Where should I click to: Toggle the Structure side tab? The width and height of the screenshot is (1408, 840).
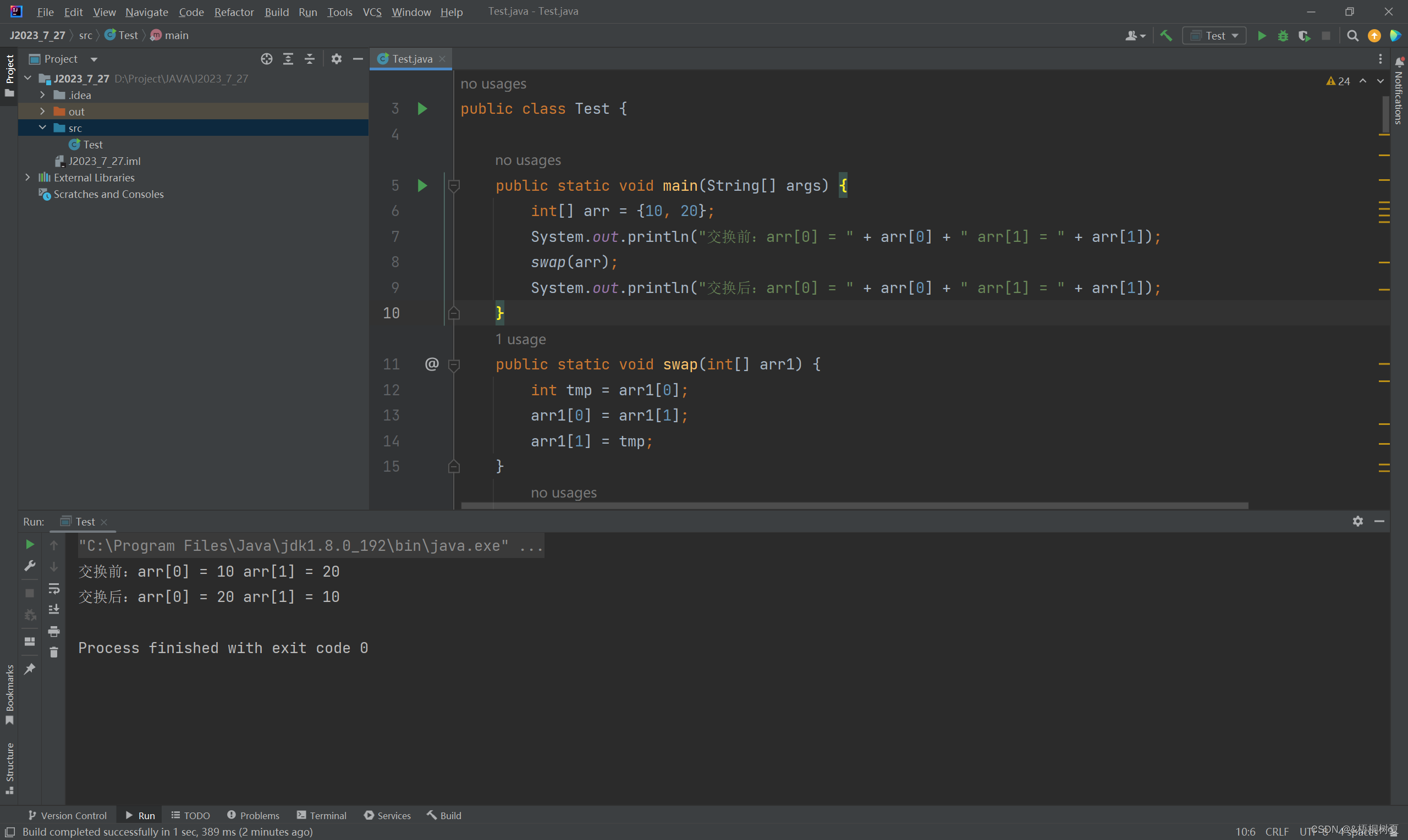click(x=9, y=768)
